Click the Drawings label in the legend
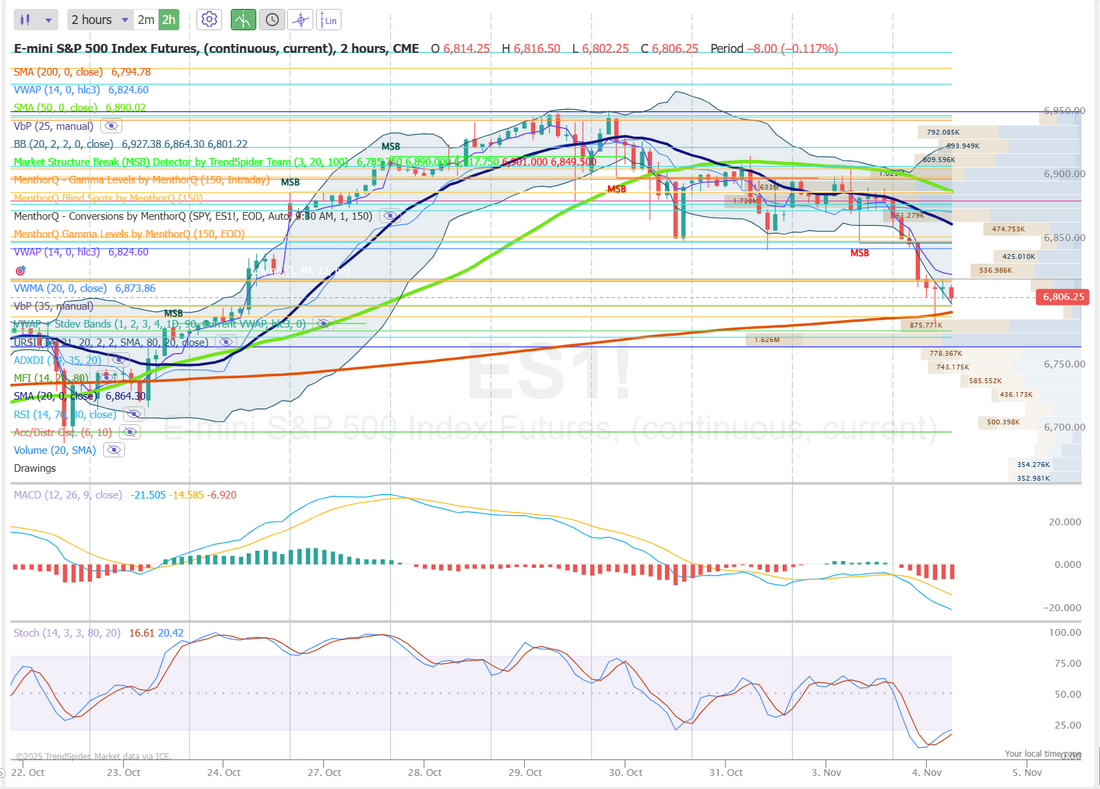 (x=35, y=468)
